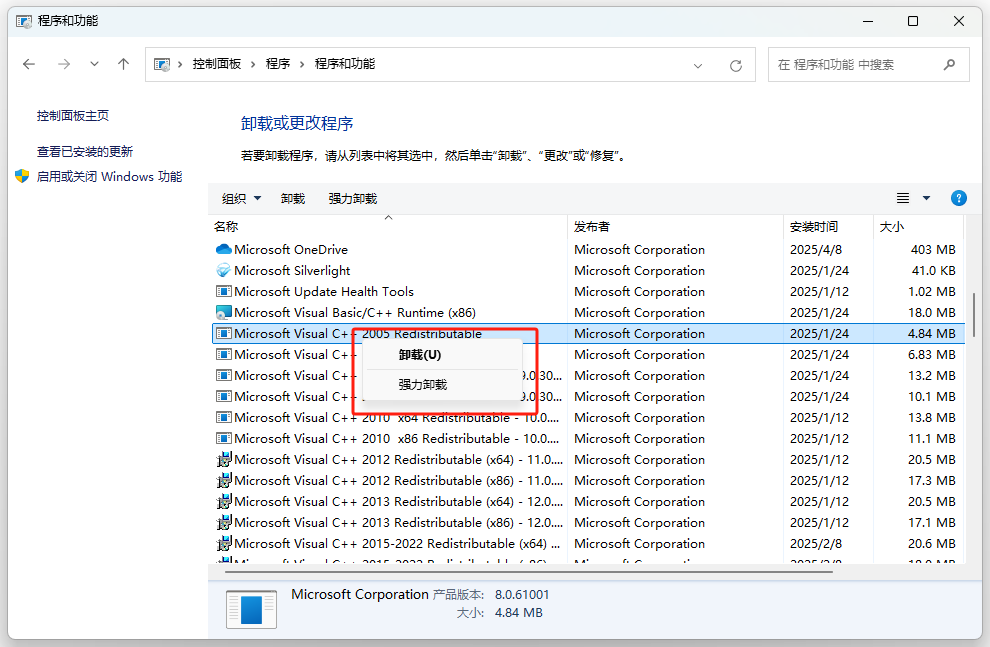Screen dimensions: 990x647
Task: Select Visual C++ 2015-2022 Redistributable (x64)
Action: (588, 543)
